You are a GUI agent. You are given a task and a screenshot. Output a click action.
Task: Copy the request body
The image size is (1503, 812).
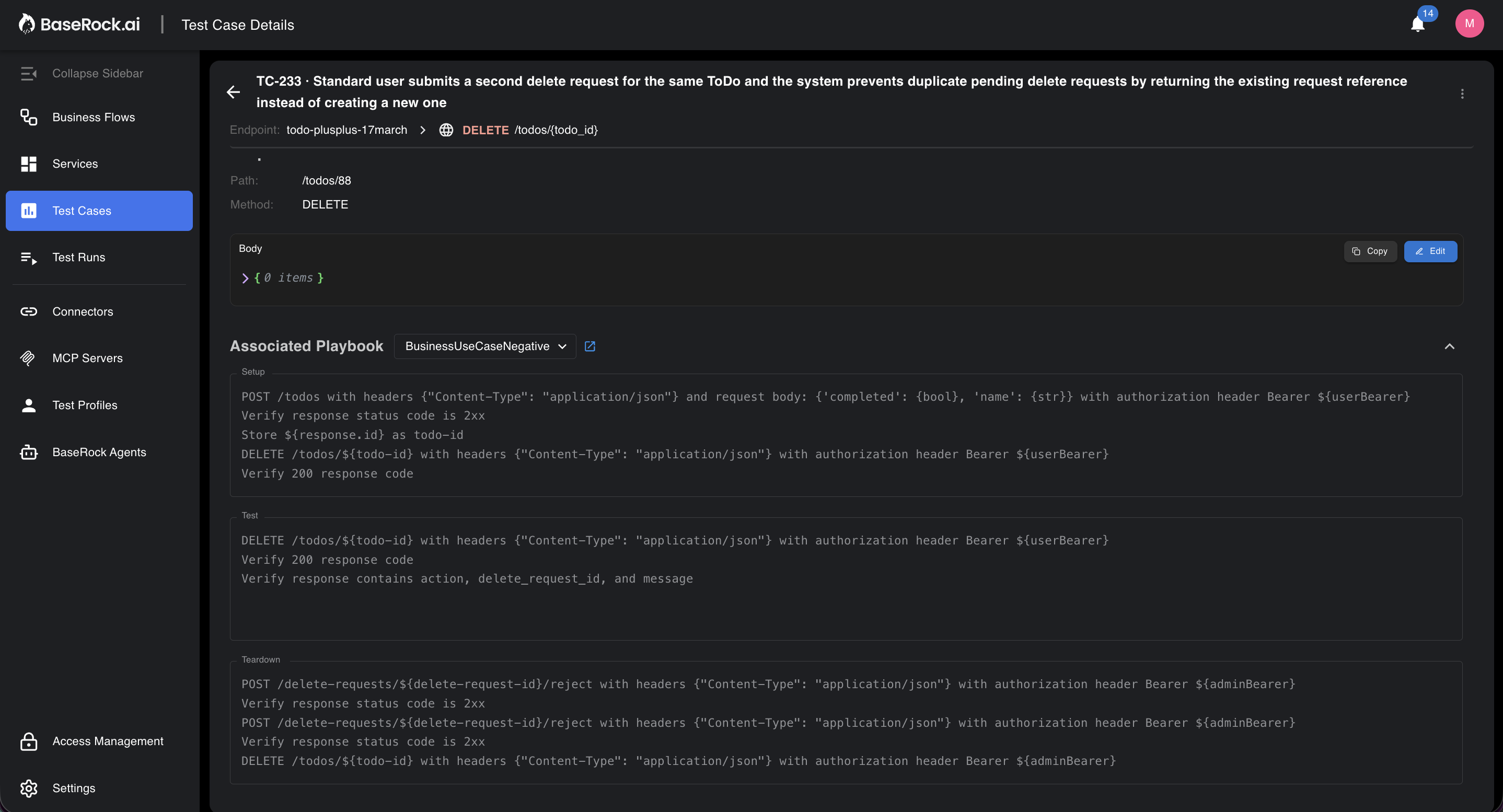1370,251
